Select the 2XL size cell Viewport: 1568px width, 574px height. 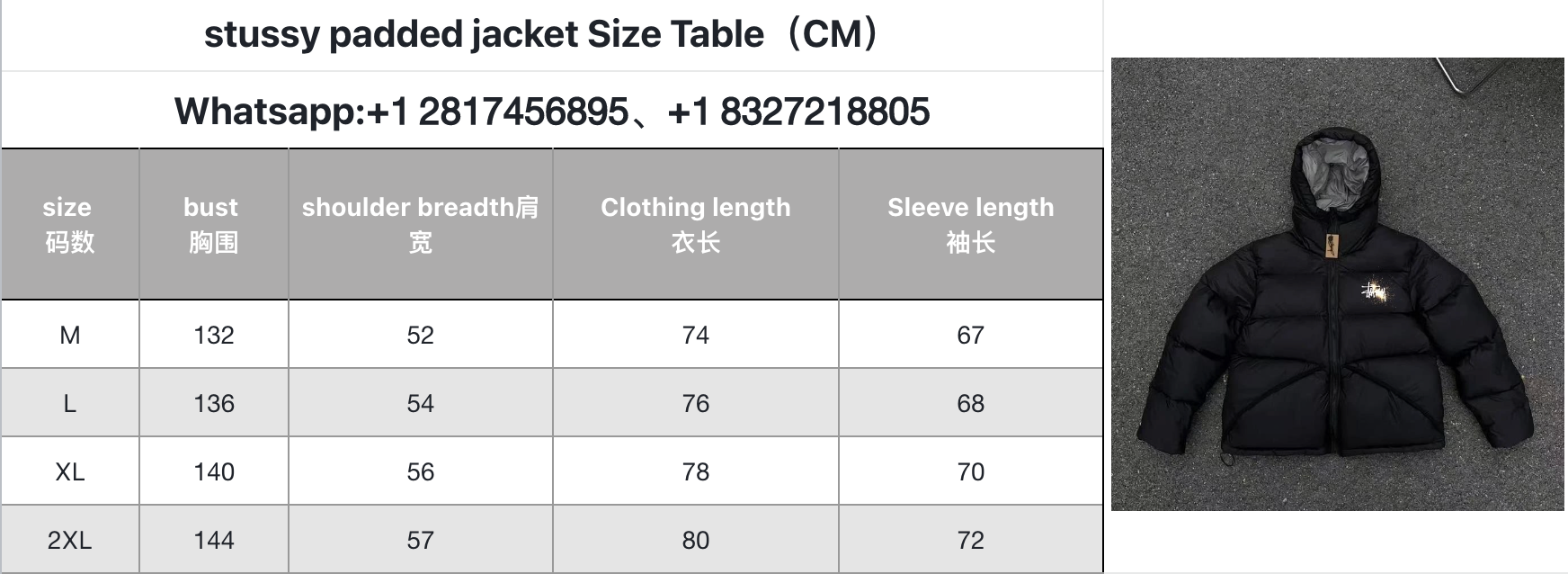point(70,540)
